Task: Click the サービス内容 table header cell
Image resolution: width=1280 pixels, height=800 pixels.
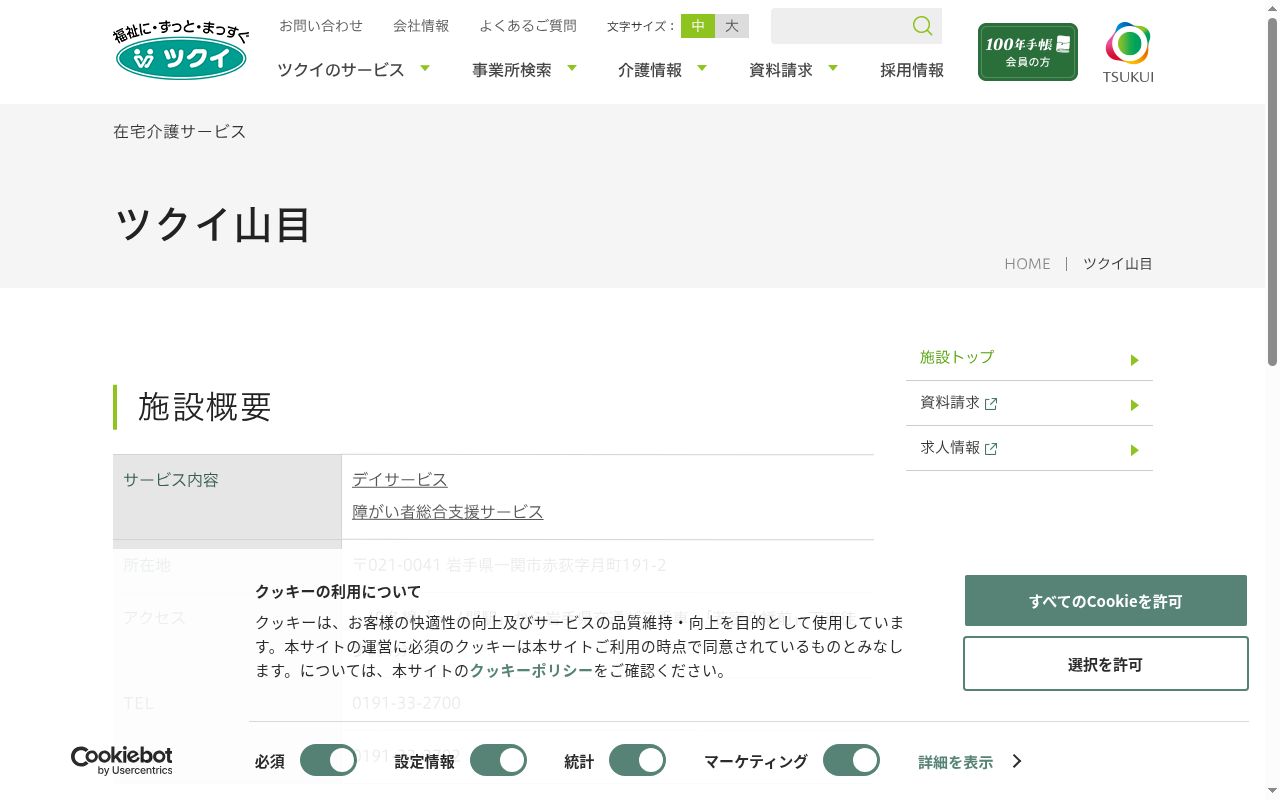Action: (x=227, y=497)
